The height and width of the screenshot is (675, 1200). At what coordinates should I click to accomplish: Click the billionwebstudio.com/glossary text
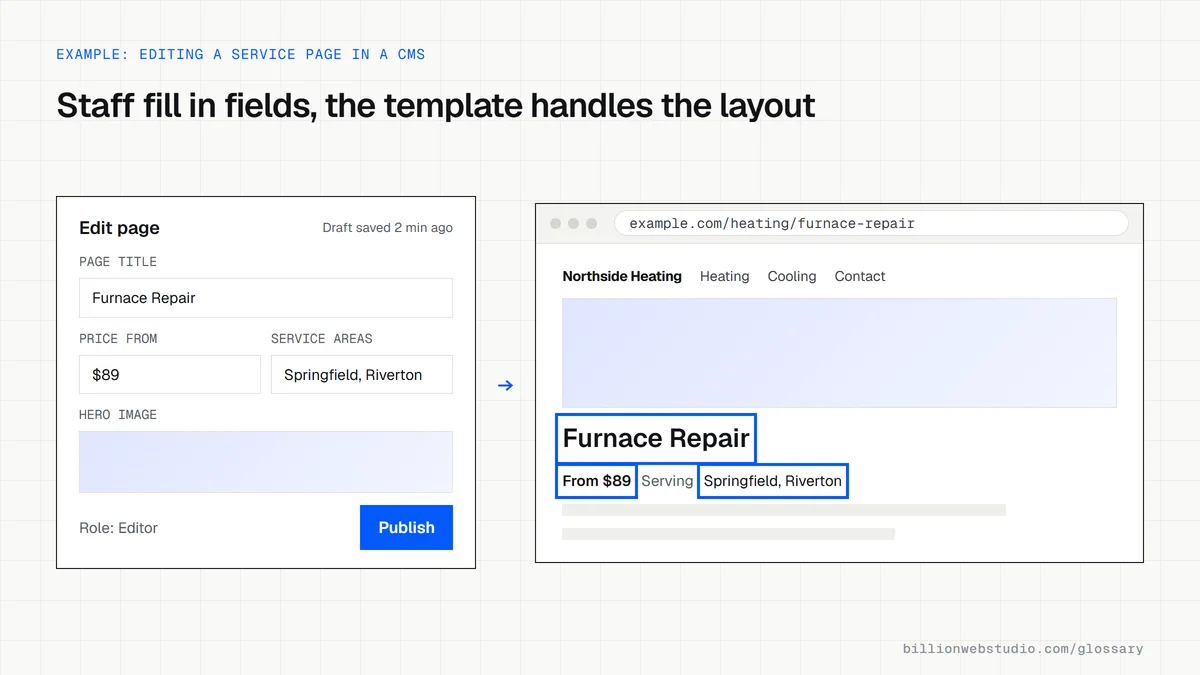[x=1022, y=649]
